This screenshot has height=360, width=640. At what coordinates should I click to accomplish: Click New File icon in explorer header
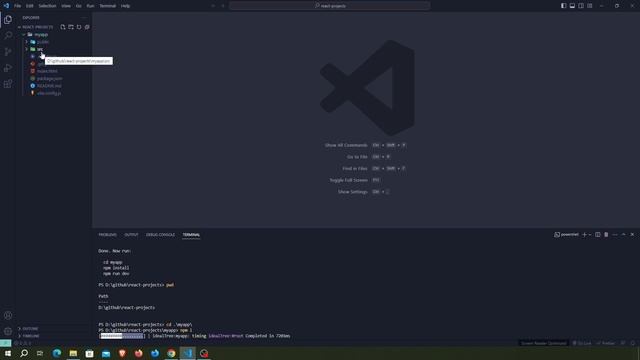click(x=63, y=27)
